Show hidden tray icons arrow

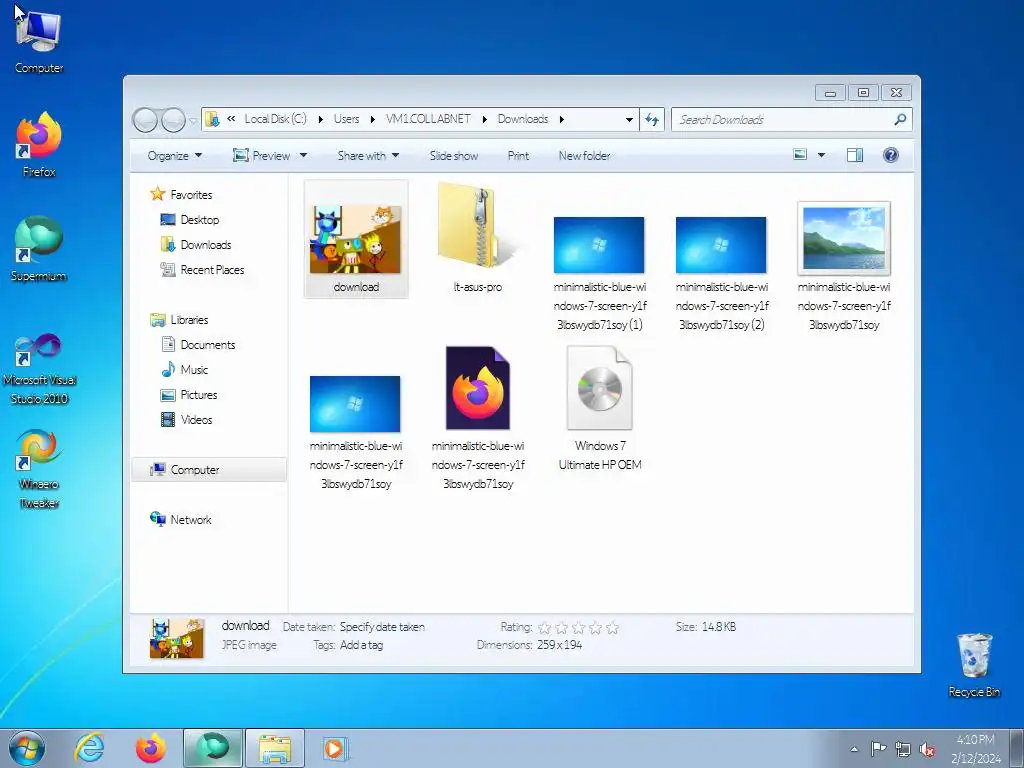[854, 749]
